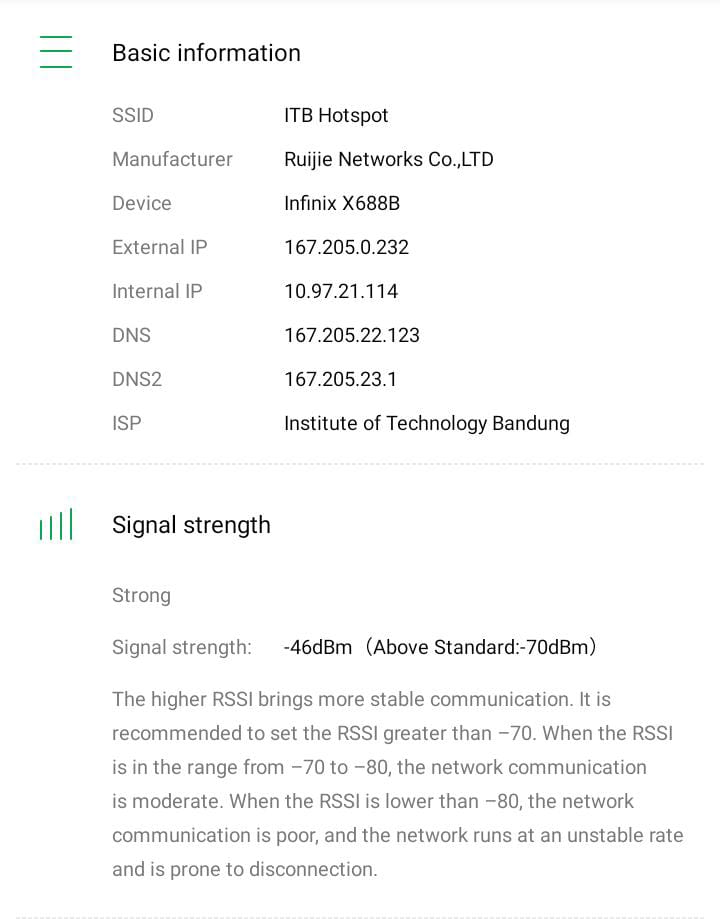Click ISP value Institute of Technology Bandung
The height and width of the screenshot is (919, 720).
point(427,423)
